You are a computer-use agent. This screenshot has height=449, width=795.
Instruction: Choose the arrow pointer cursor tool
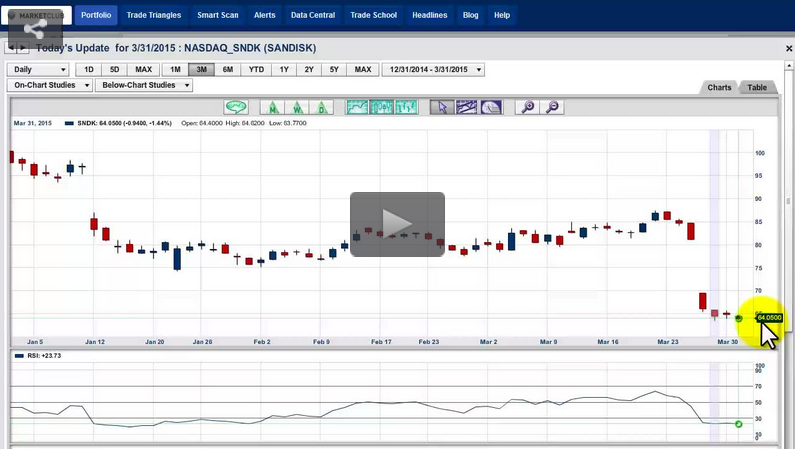(441, 107)
